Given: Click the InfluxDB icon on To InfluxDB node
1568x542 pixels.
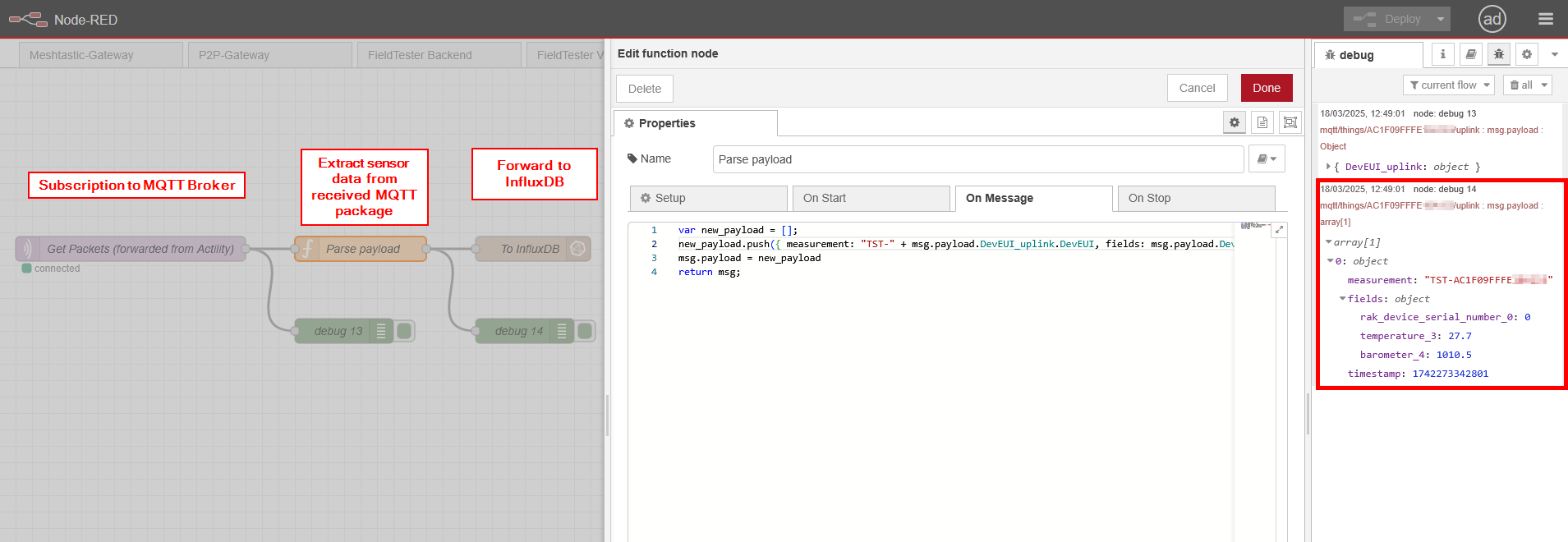Looking at the screenshot, I should [578, 249].
